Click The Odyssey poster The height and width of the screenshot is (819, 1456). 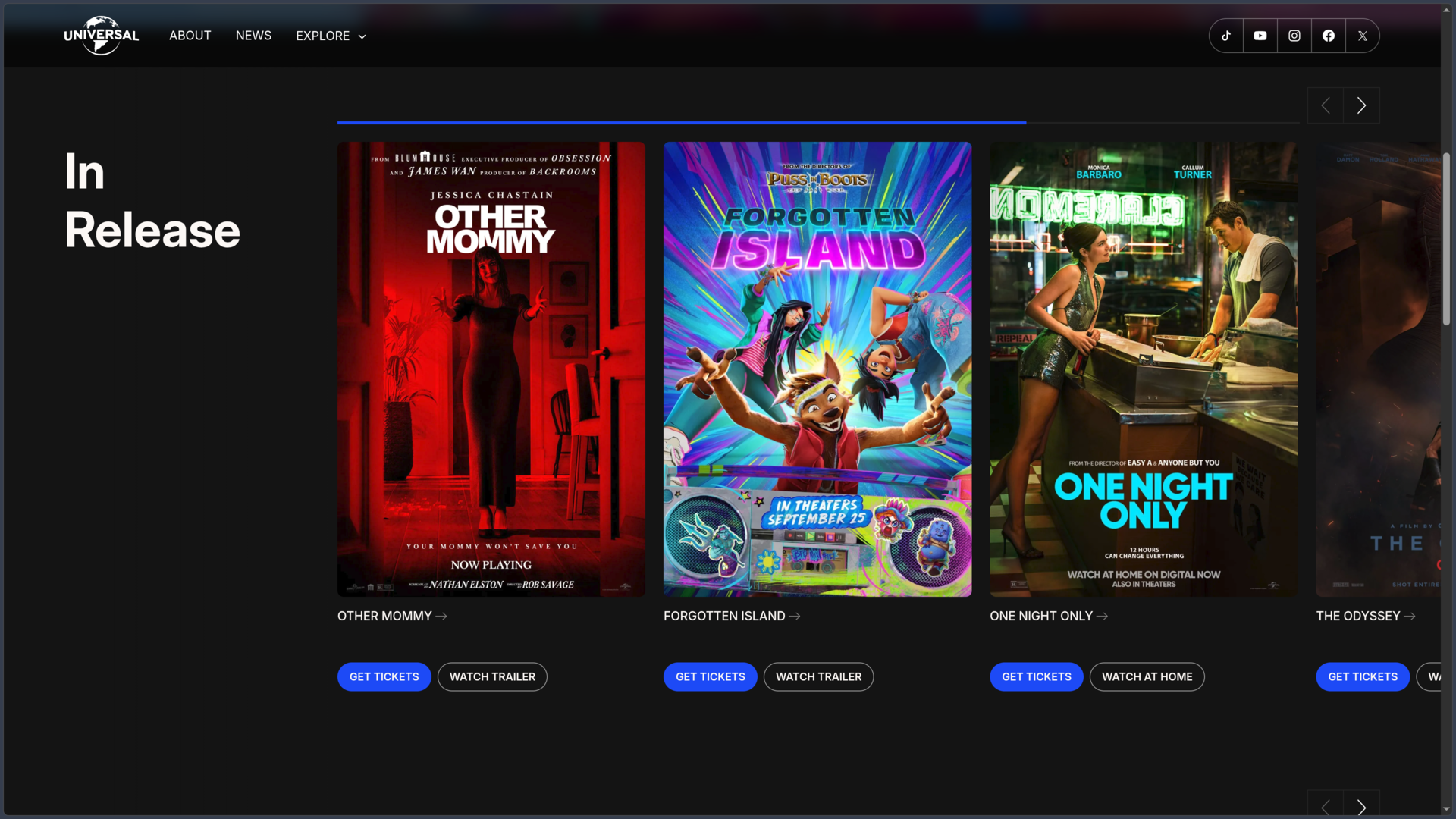coord(1378,369)
